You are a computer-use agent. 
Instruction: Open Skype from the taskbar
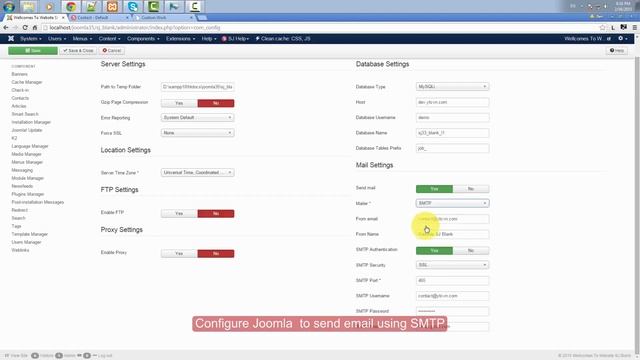click(133, 7)
